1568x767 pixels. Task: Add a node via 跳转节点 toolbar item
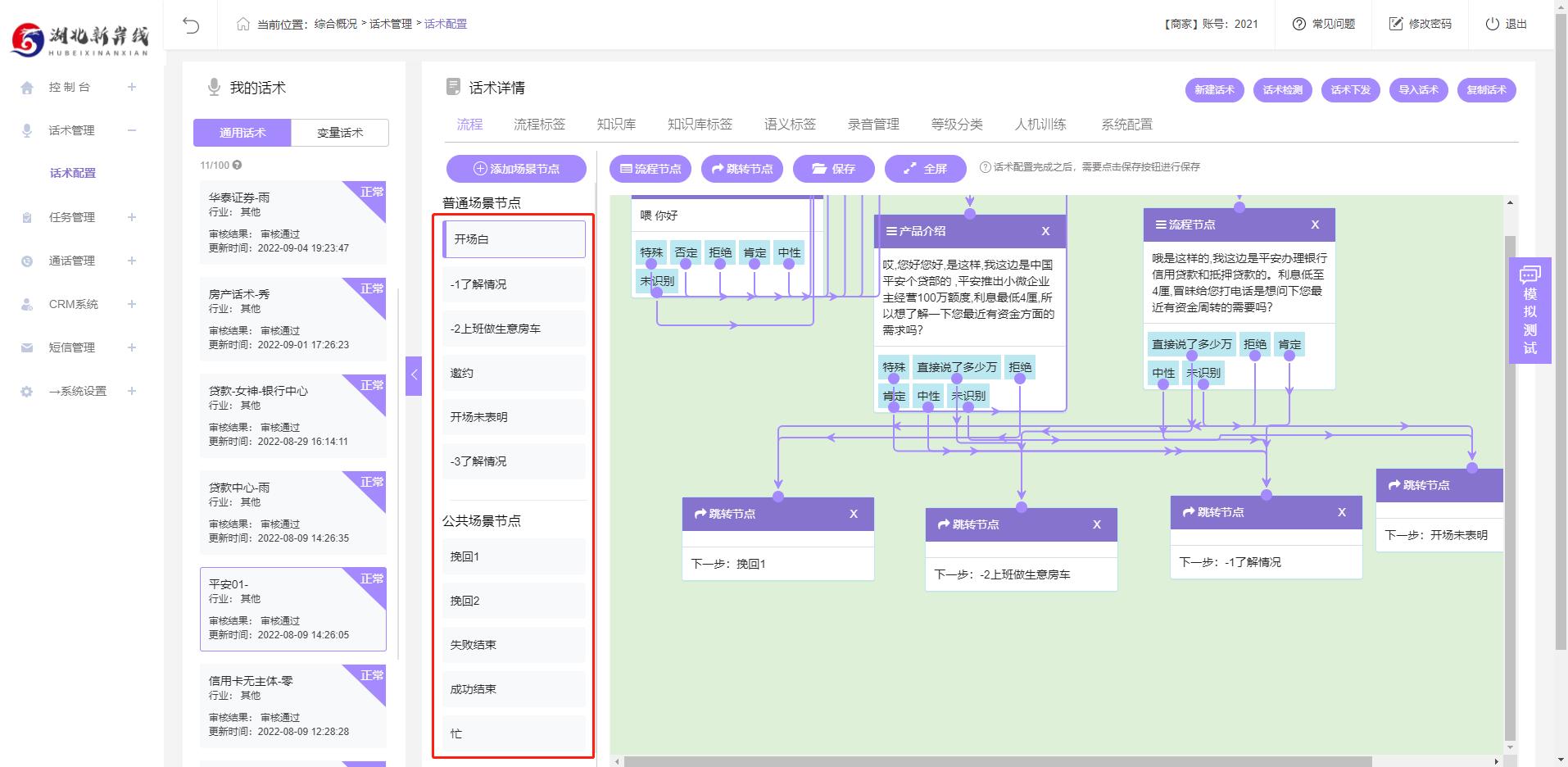tap(741, 169)
